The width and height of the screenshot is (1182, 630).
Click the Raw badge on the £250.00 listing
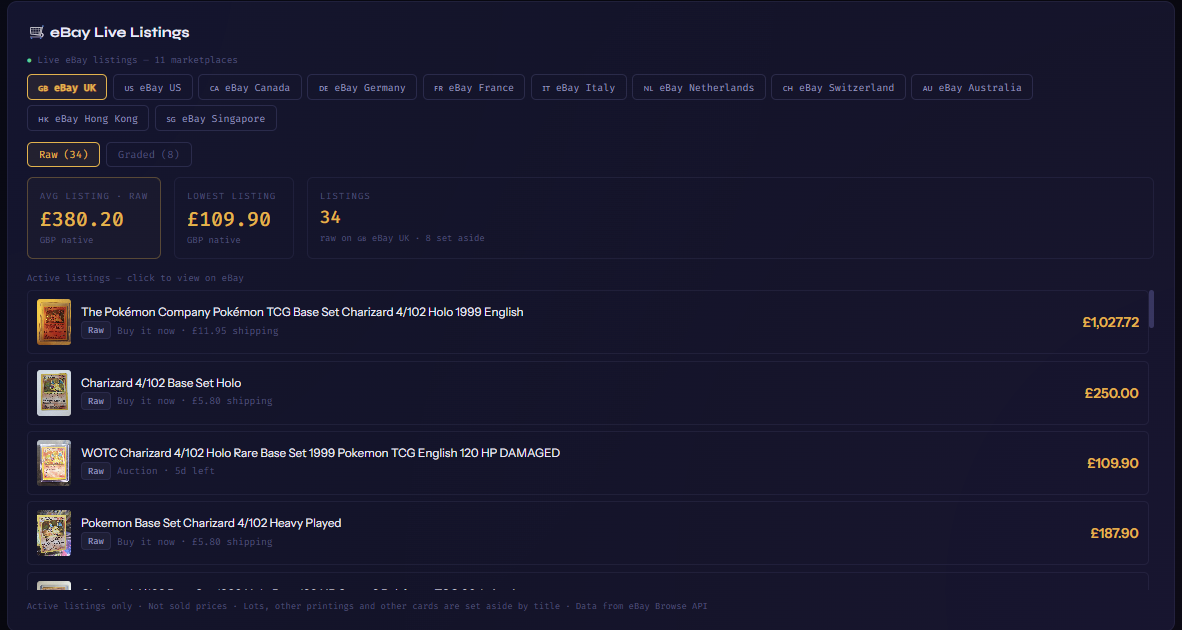point(96,401)
